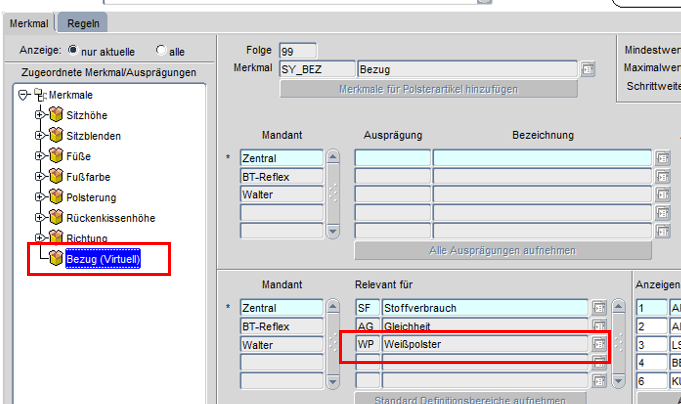Viewport: 681px width, 404px height.
Task: Click list icon next to Stoffverbrauch row
Action: [x=600, y=307]
